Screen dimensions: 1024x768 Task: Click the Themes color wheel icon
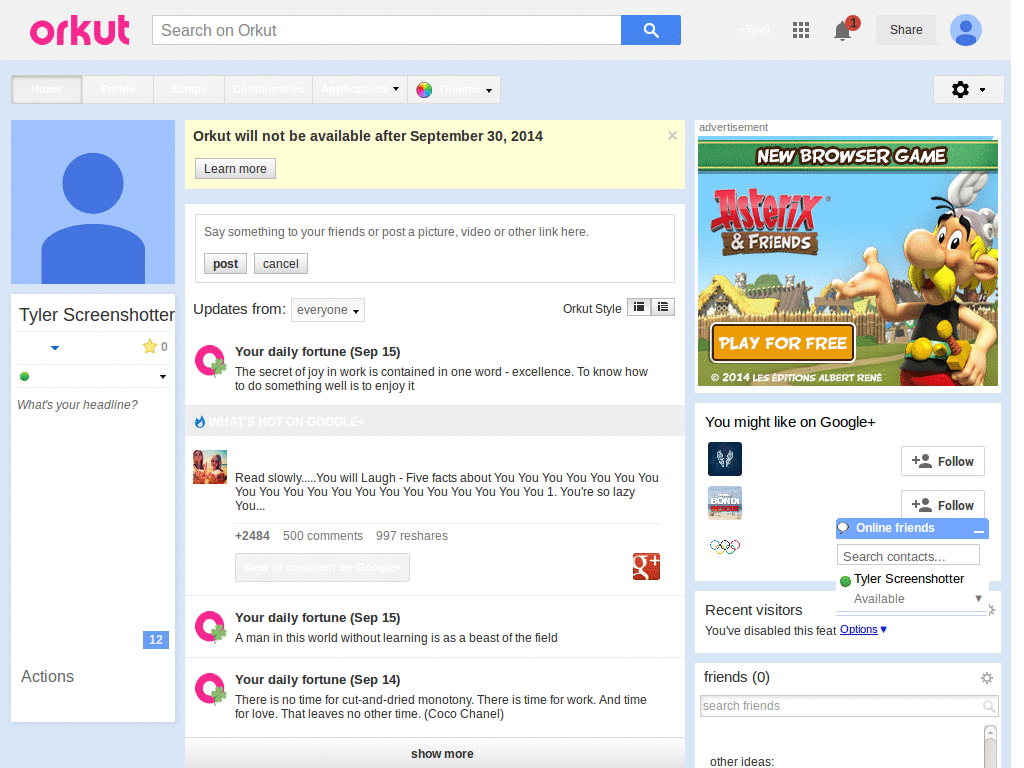[424, 90]
